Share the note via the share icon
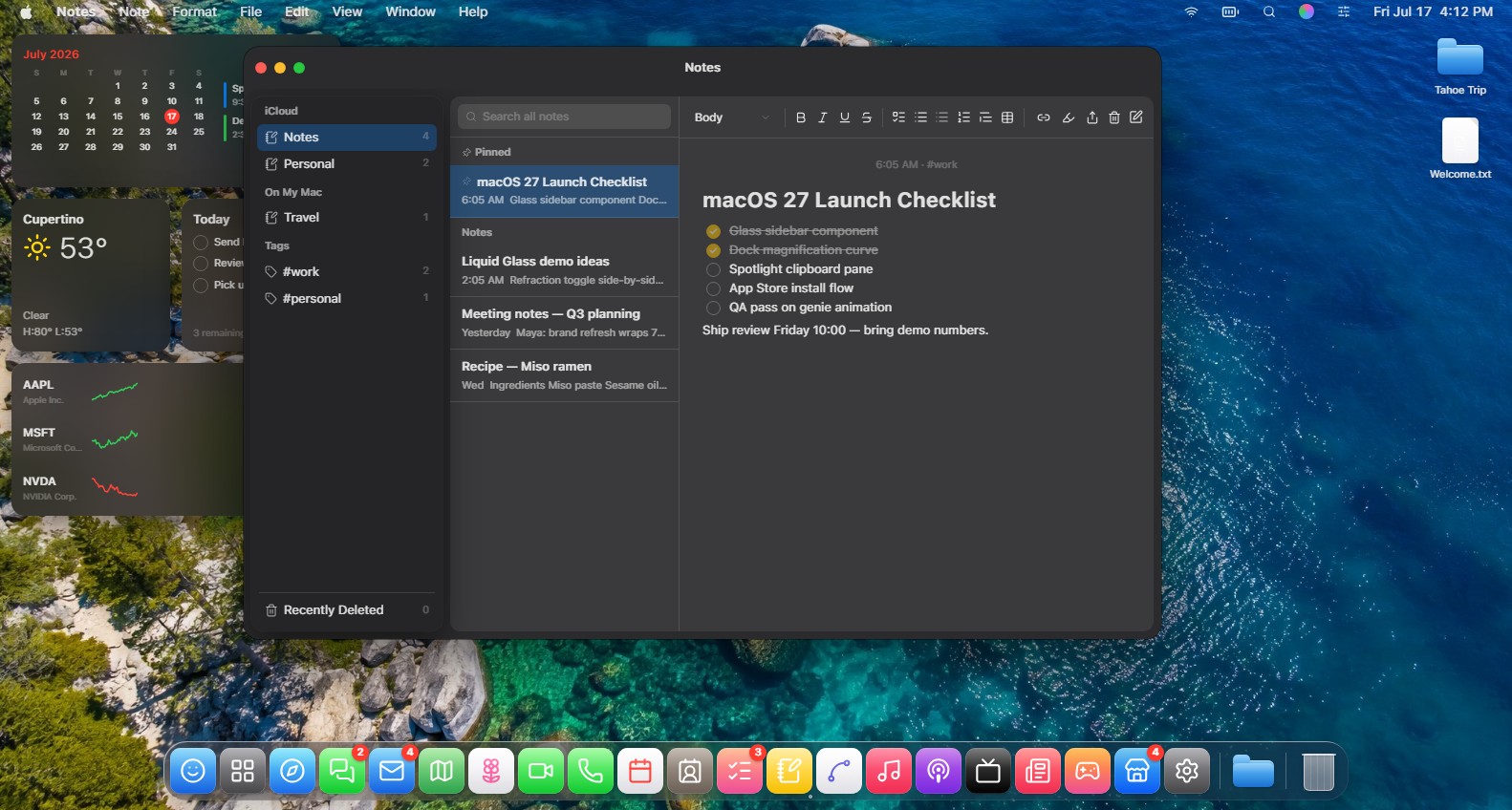1512x810 pixels. click(x=1092, y=117)
